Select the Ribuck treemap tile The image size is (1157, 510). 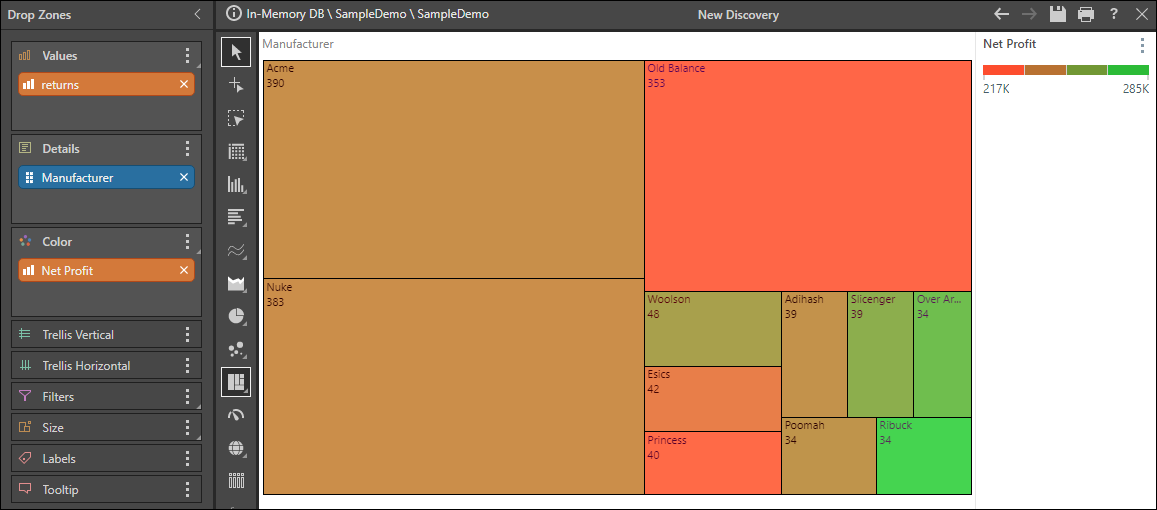pos(924,456)
